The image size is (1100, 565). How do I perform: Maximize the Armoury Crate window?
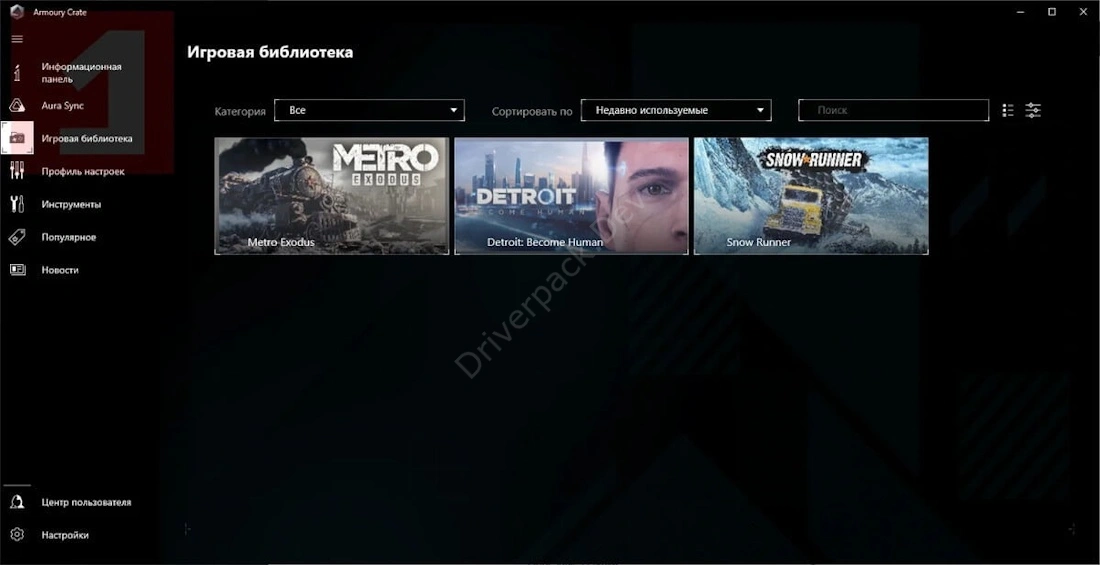[x=1052, y=12]
